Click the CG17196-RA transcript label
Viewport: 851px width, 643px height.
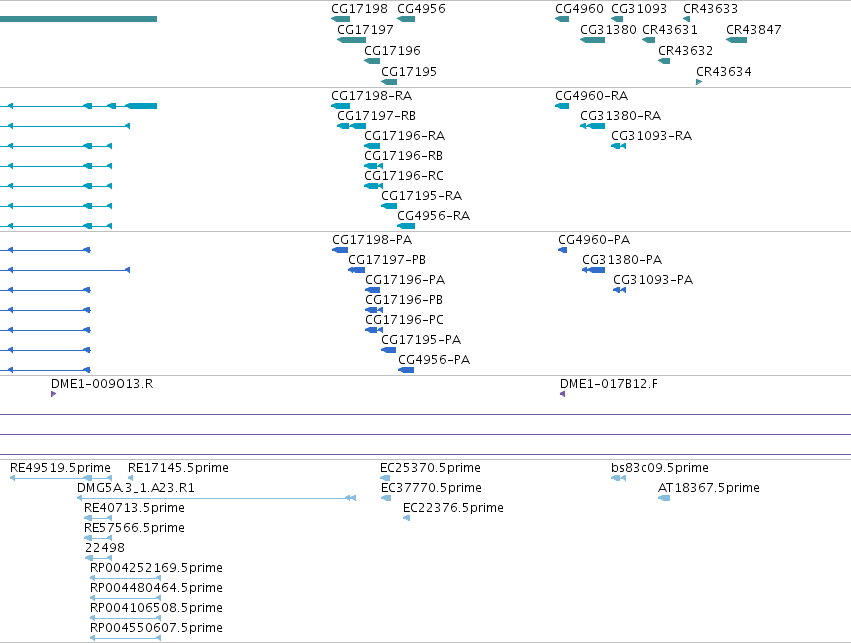pos(404,136)
